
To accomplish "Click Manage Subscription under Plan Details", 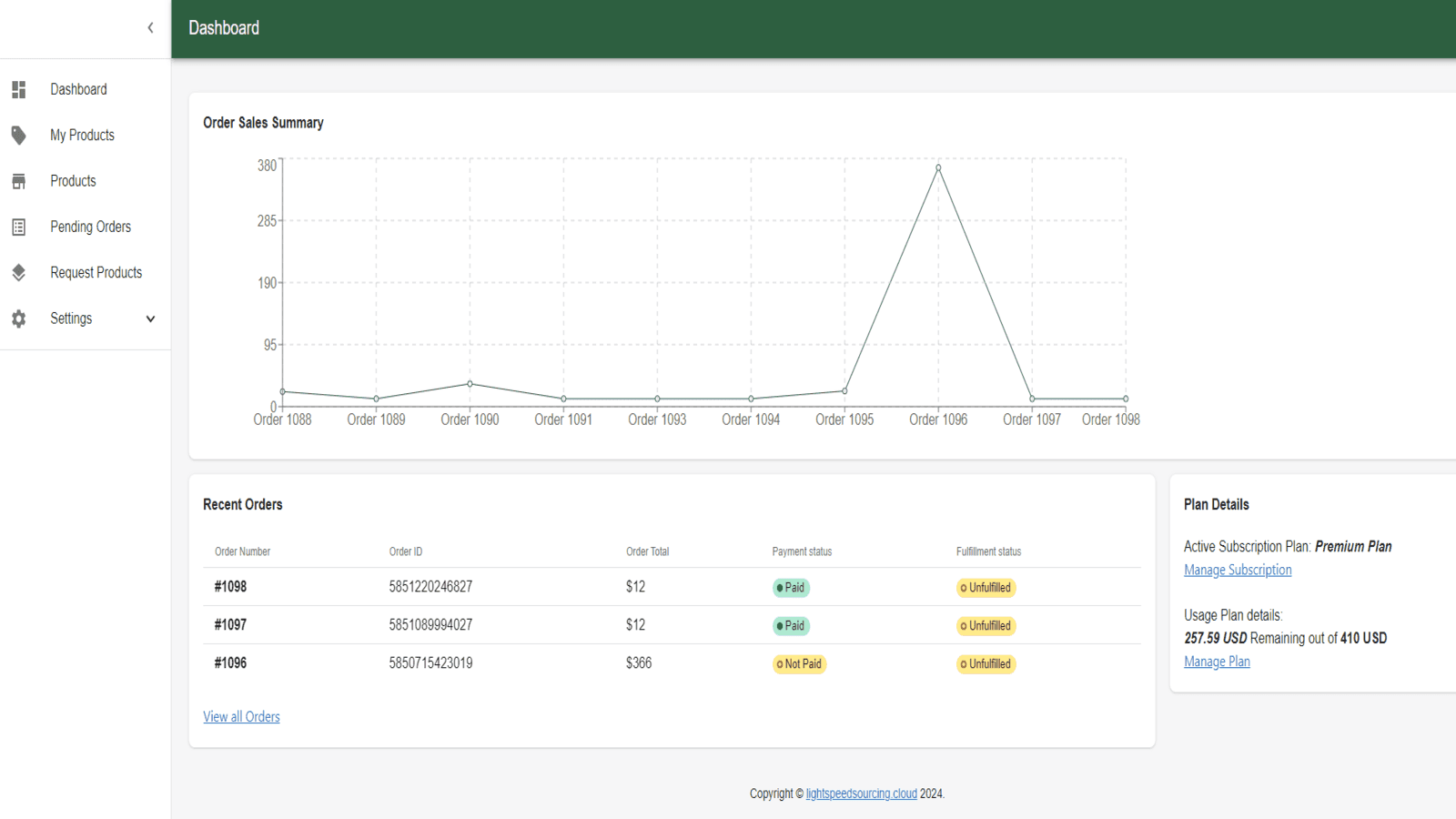I will 1238,569.
